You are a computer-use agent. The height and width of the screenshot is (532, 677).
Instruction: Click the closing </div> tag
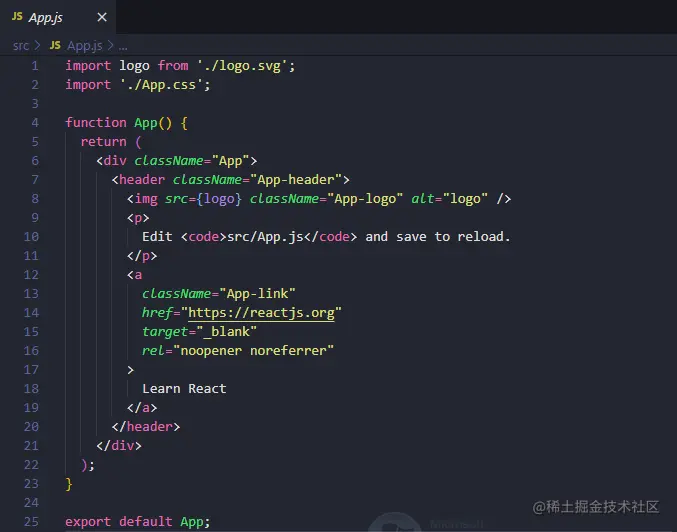(119, 446)
